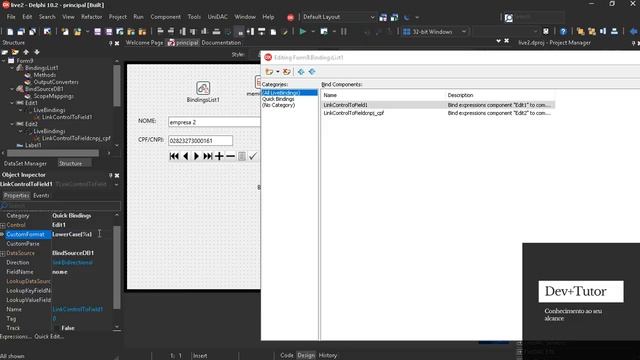Switch to the Welcome Page tab
The width and height of the screenshot is (640, 360).
click(144, 42)
